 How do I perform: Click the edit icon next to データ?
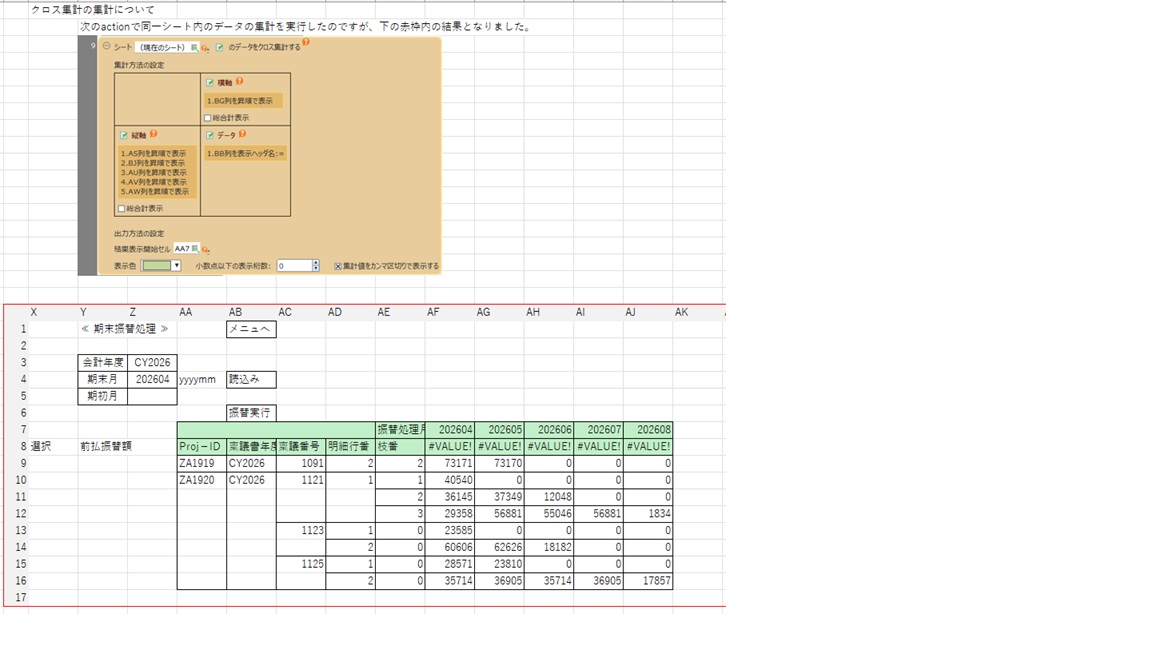coord(210,135)
